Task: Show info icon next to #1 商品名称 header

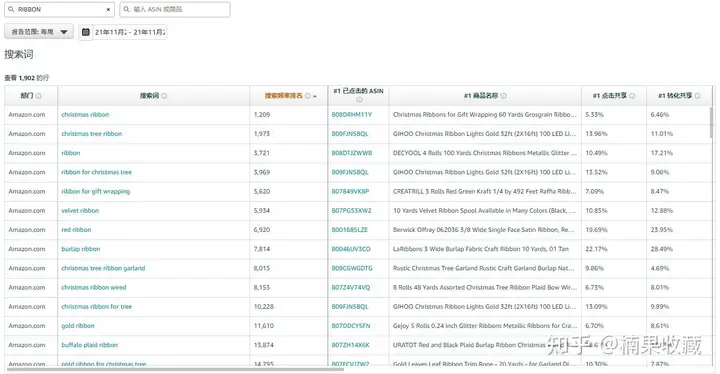Action: (x=503, y=96)
